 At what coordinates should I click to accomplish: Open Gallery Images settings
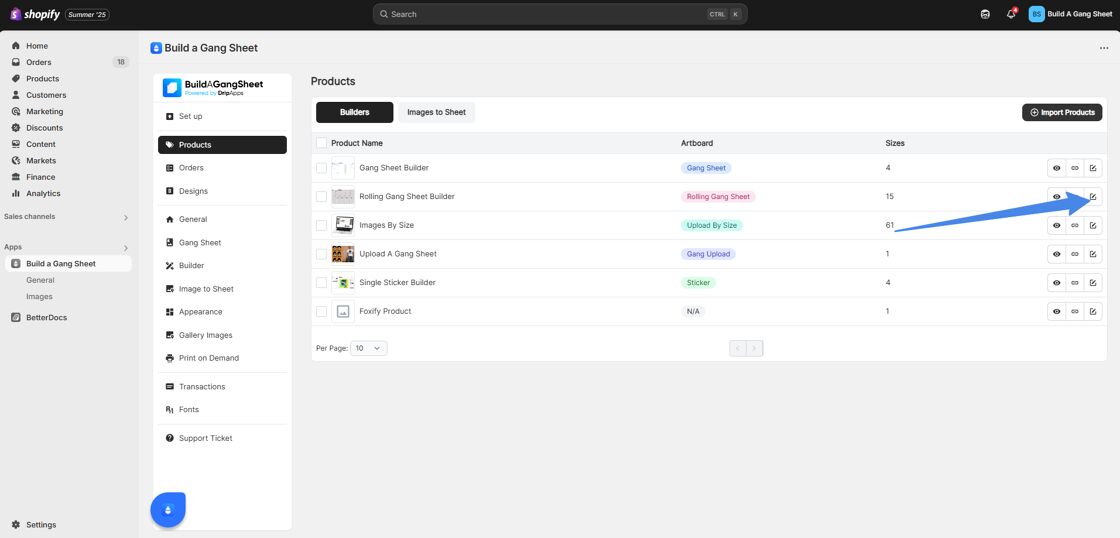coord(222,335)
